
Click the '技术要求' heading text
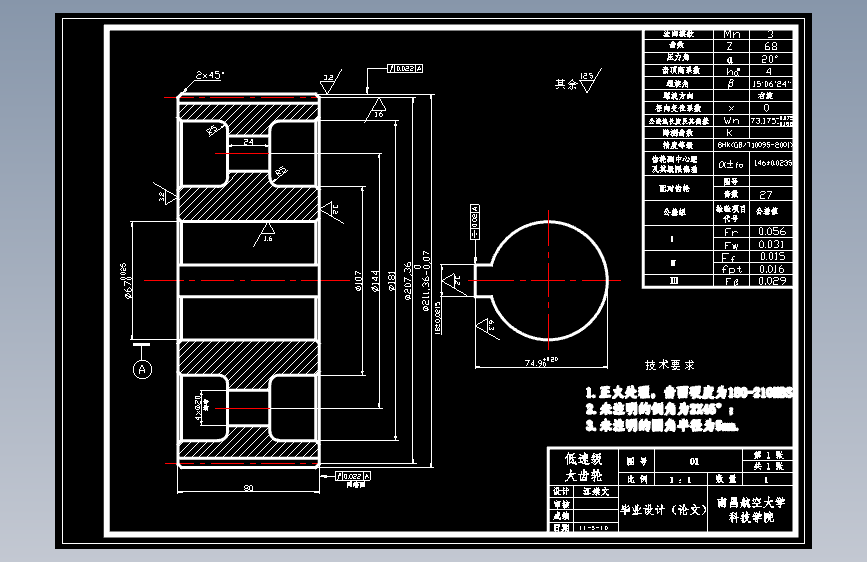669,365
